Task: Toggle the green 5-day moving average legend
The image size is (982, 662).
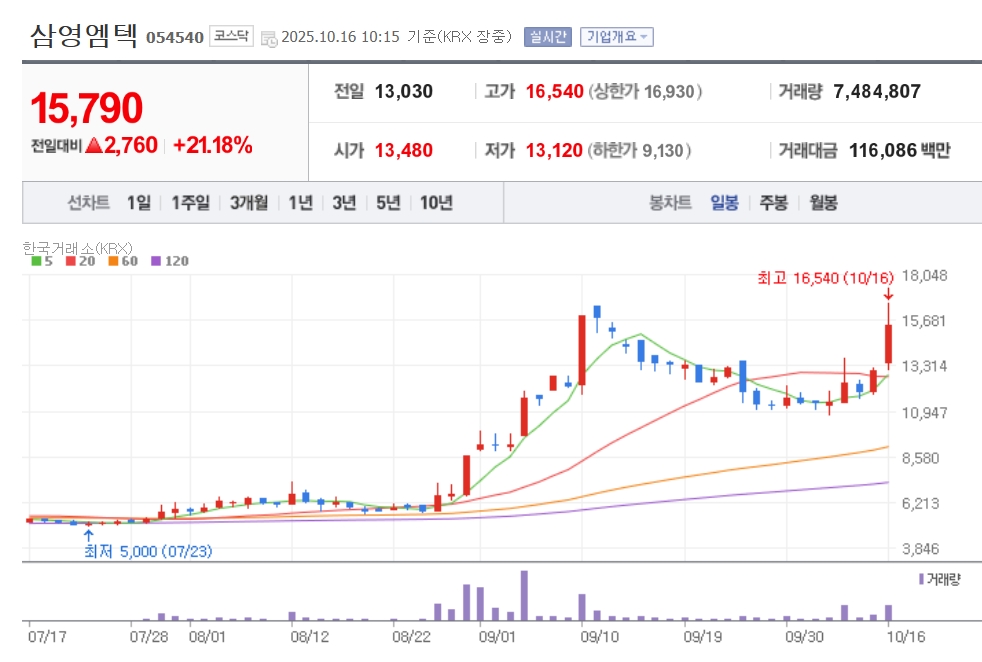Action: point(42,261)
